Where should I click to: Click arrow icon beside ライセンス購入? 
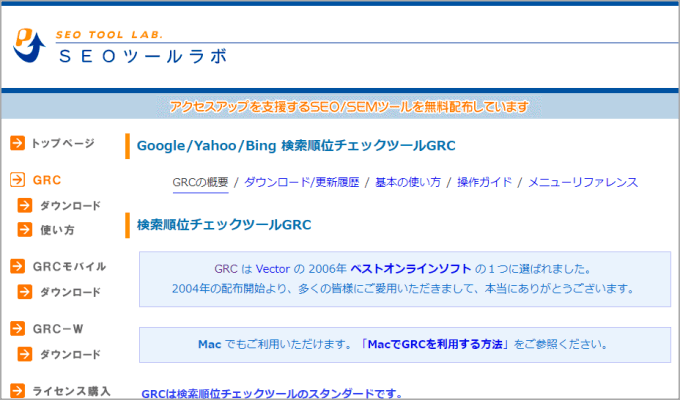[x=17, y=390]
